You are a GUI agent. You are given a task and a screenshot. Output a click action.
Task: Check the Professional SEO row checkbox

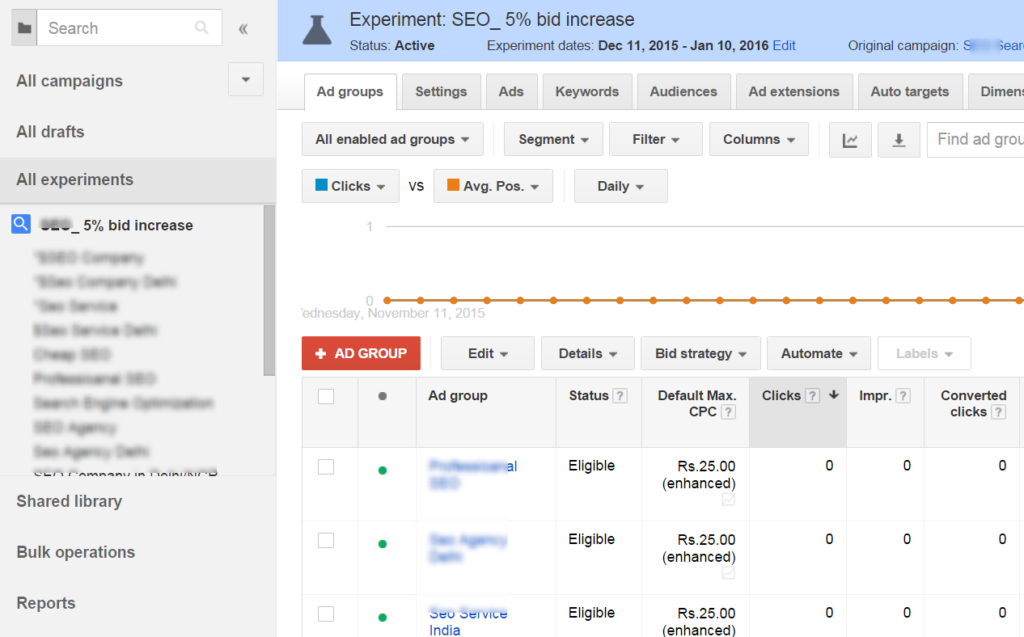325,466
